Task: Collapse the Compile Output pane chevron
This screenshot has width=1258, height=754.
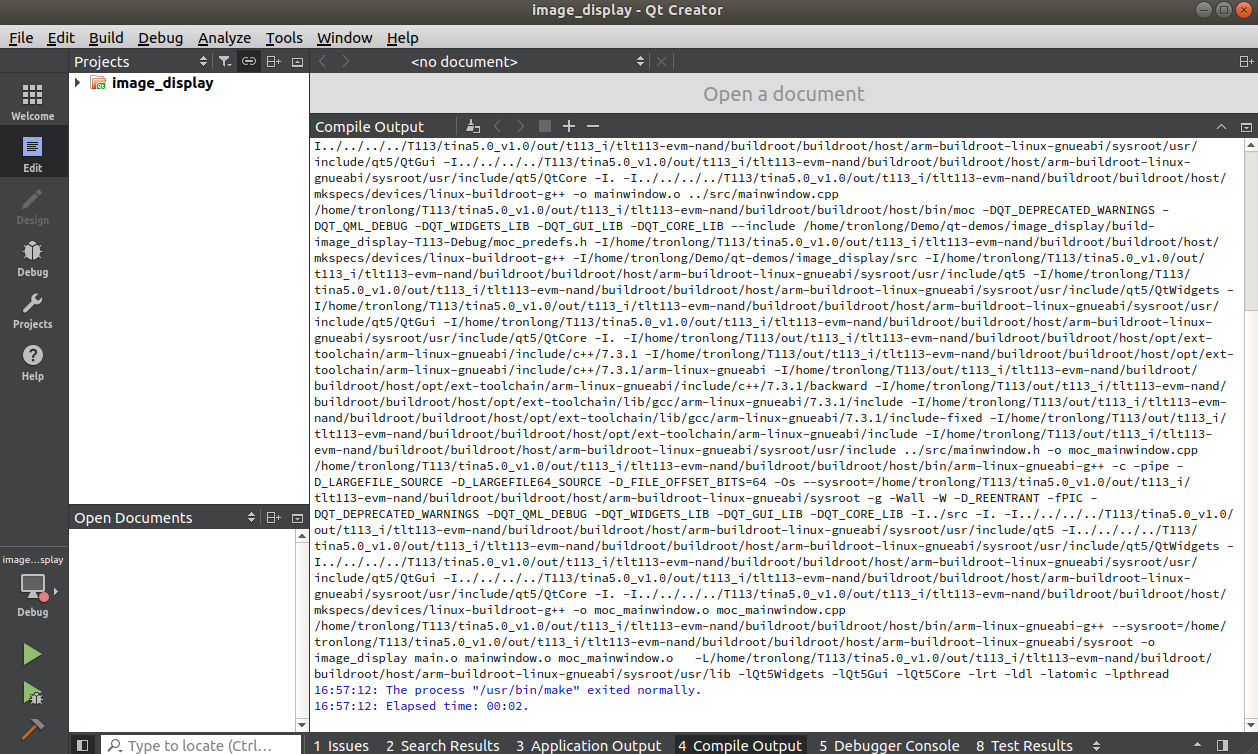Action: (1221, 127)
